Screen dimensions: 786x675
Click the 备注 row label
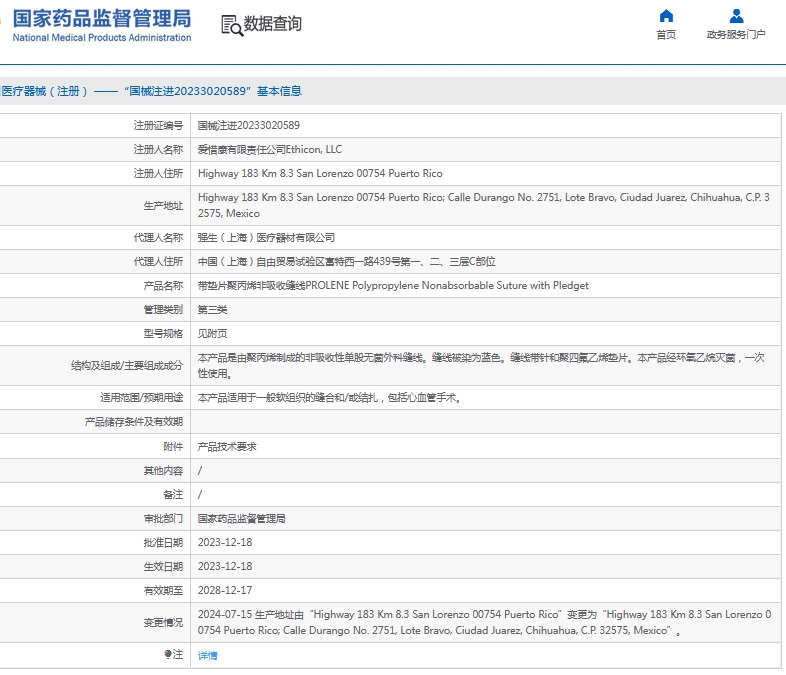pyautogui.click(x=173, y=495)
